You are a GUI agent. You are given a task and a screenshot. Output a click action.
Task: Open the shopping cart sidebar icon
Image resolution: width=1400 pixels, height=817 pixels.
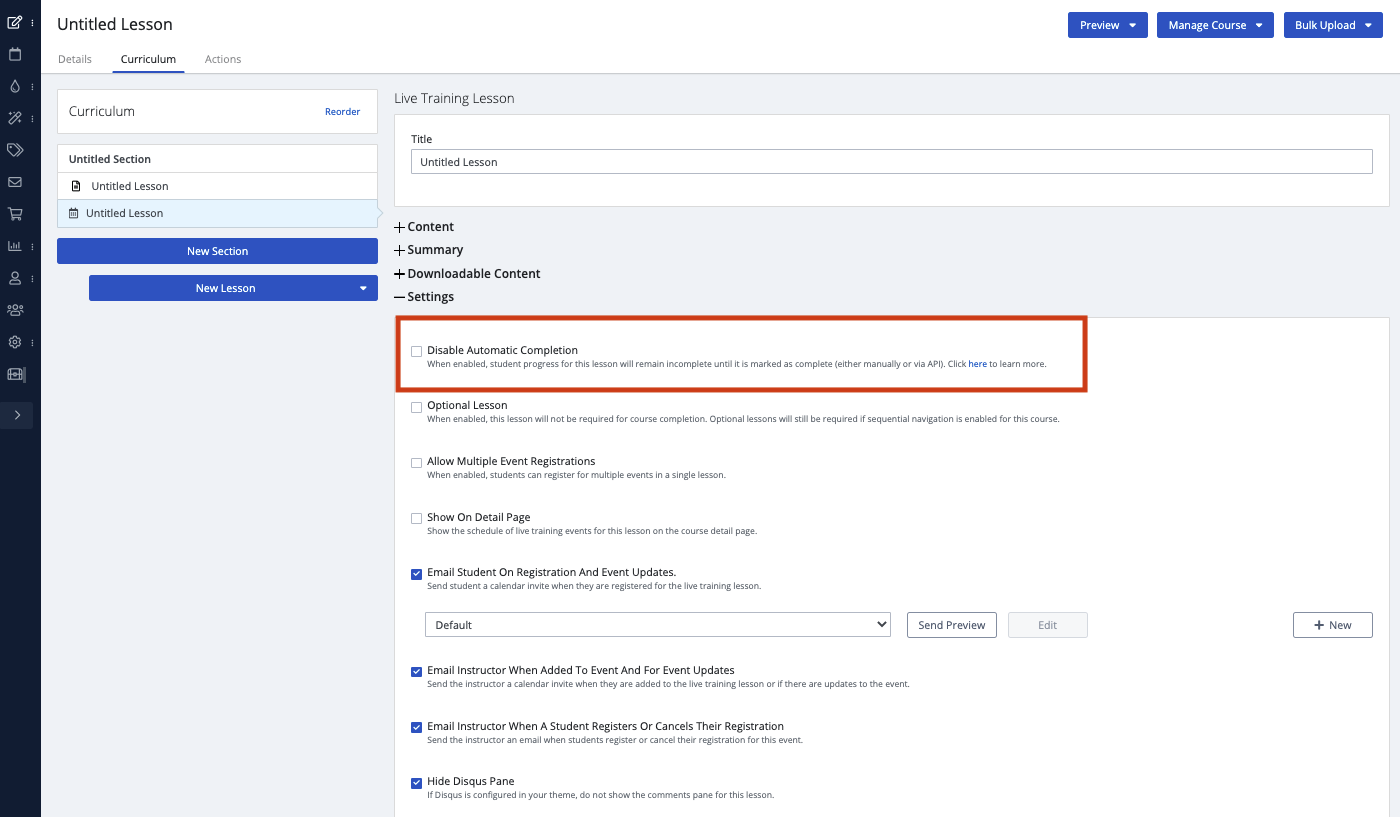pyautogui.click(x=15, y=214)
